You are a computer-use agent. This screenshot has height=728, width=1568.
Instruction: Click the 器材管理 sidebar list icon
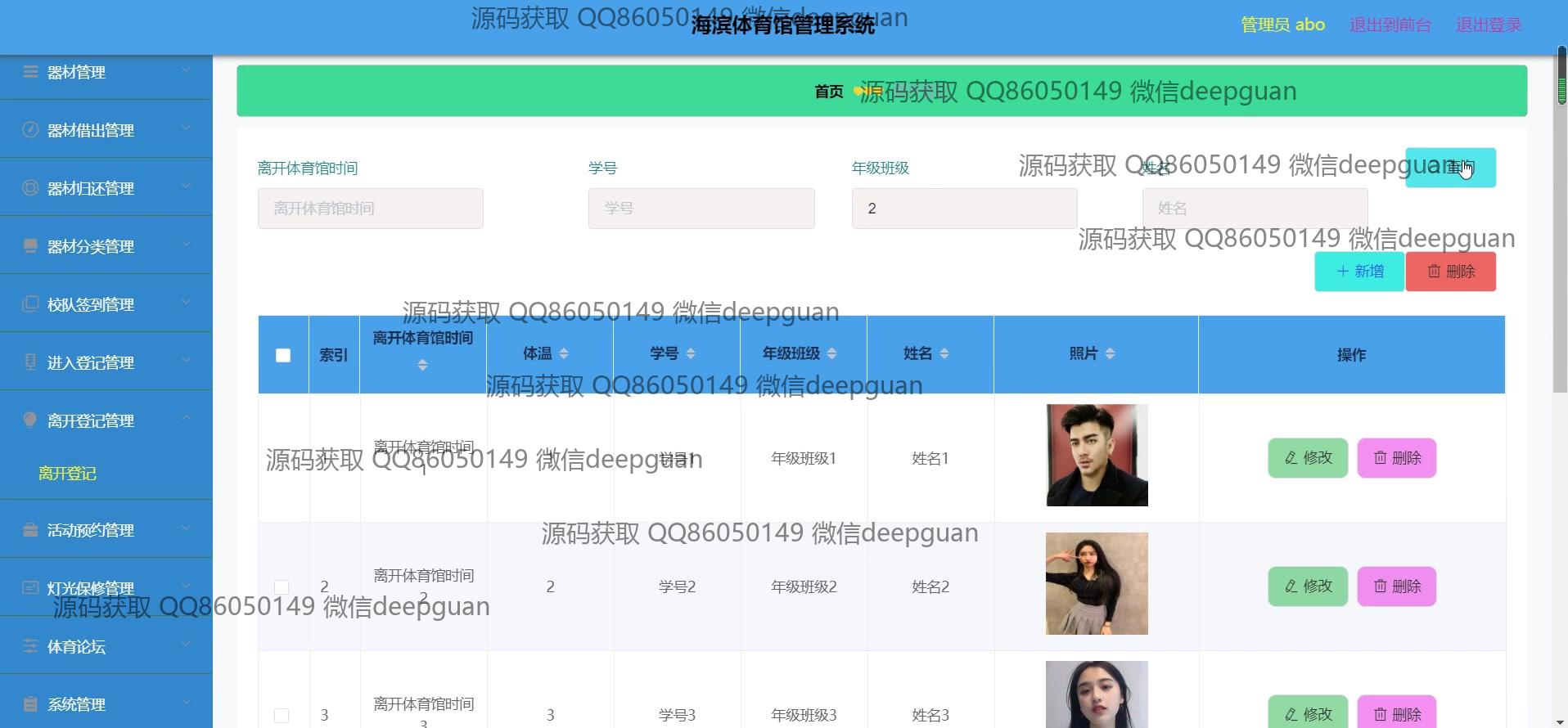30,72
